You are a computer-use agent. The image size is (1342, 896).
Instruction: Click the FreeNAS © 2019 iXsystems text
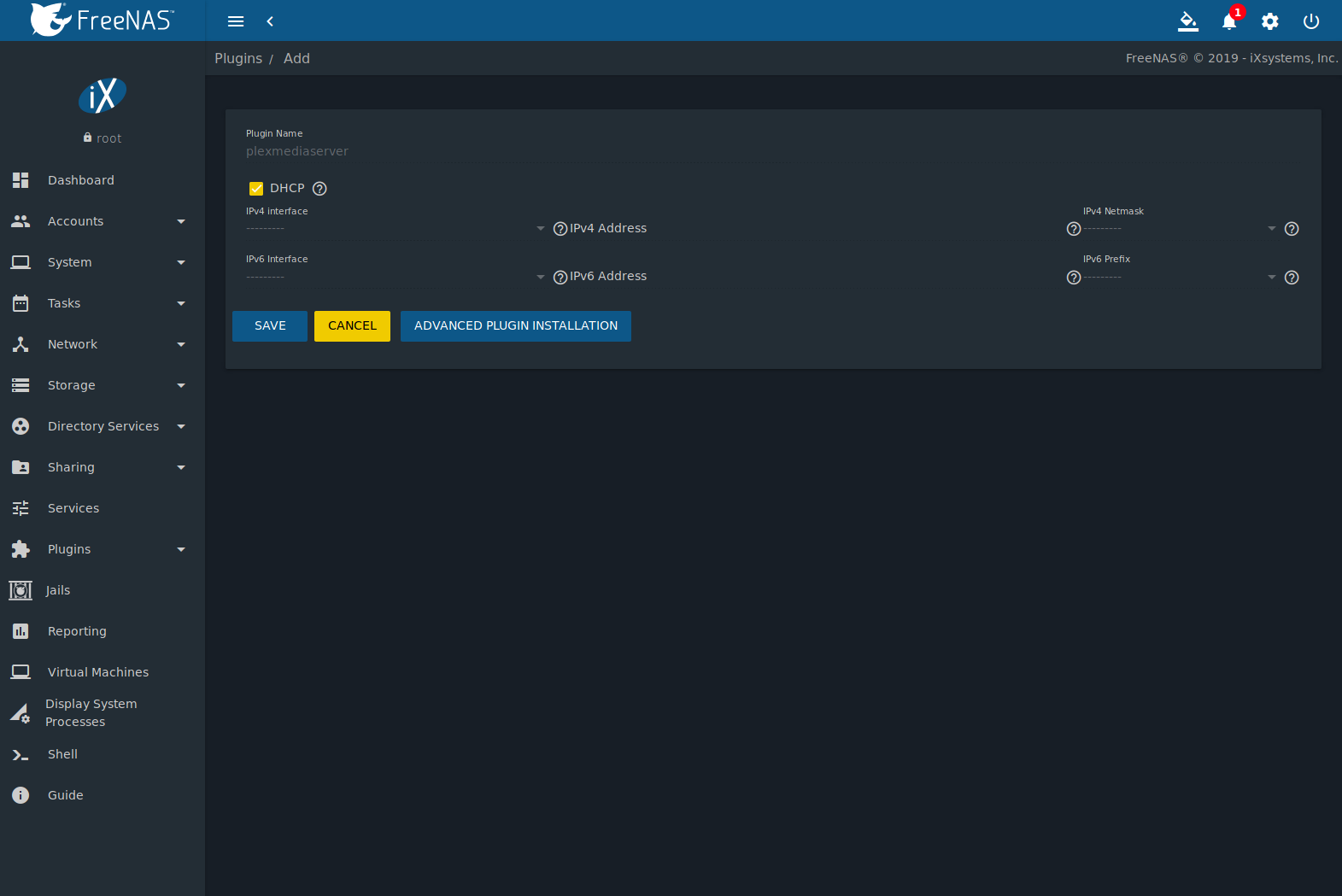click(1232, 58)
